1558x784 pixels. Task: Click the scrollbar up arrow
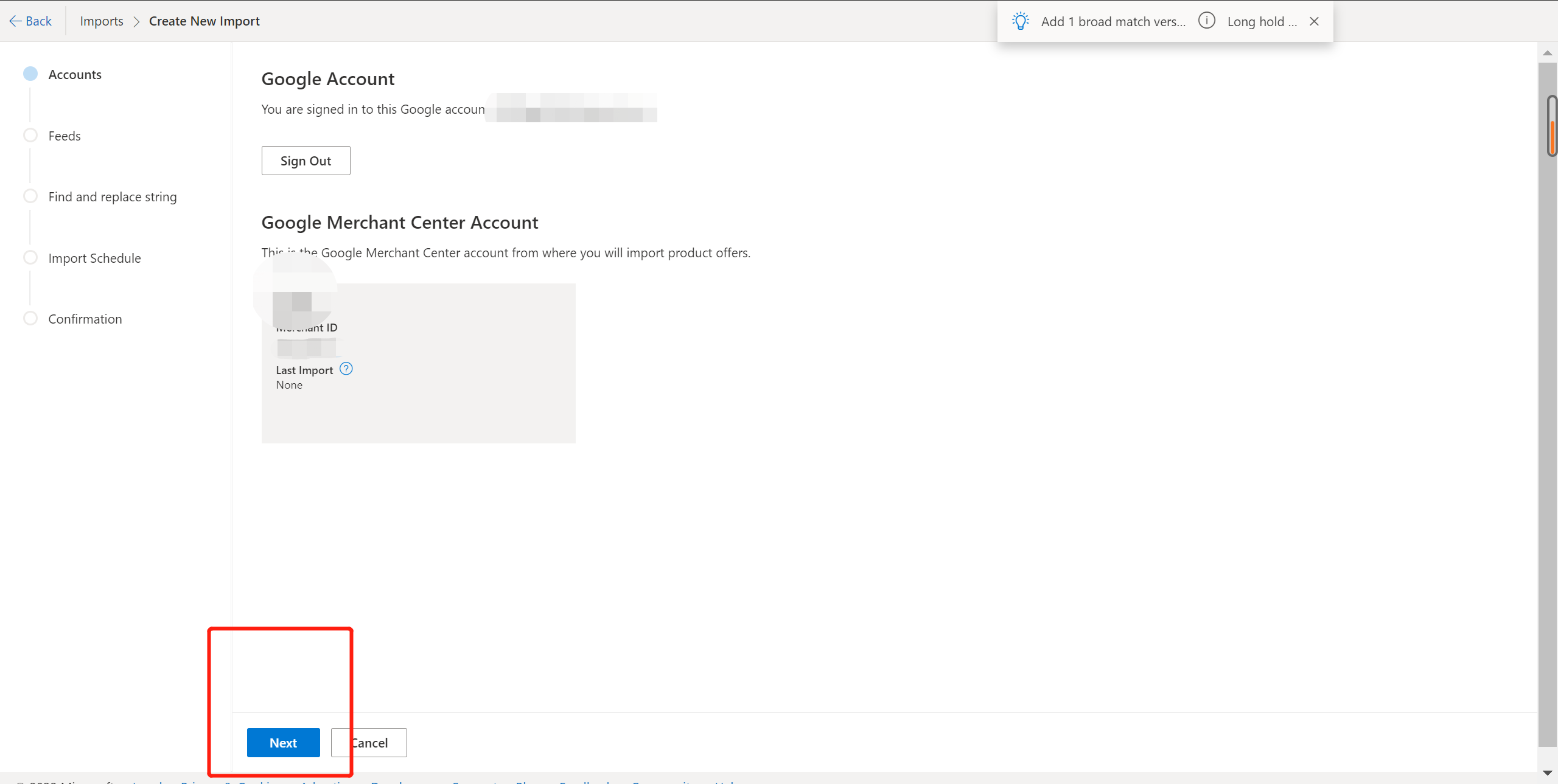[1548, 53]
